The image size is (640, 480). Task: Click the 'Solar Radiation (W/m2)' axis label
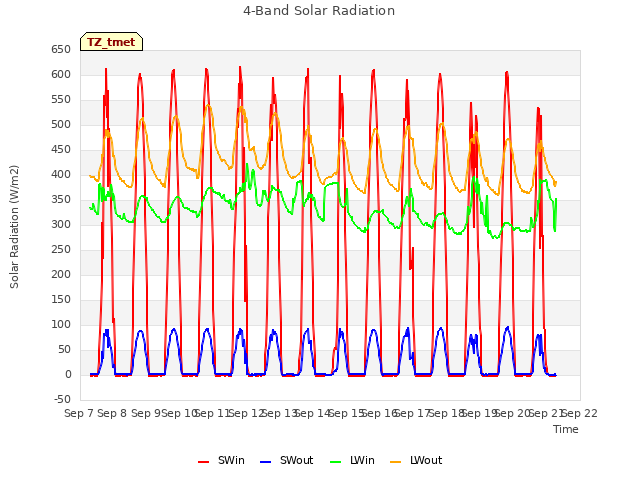click(x=14, y=227)
